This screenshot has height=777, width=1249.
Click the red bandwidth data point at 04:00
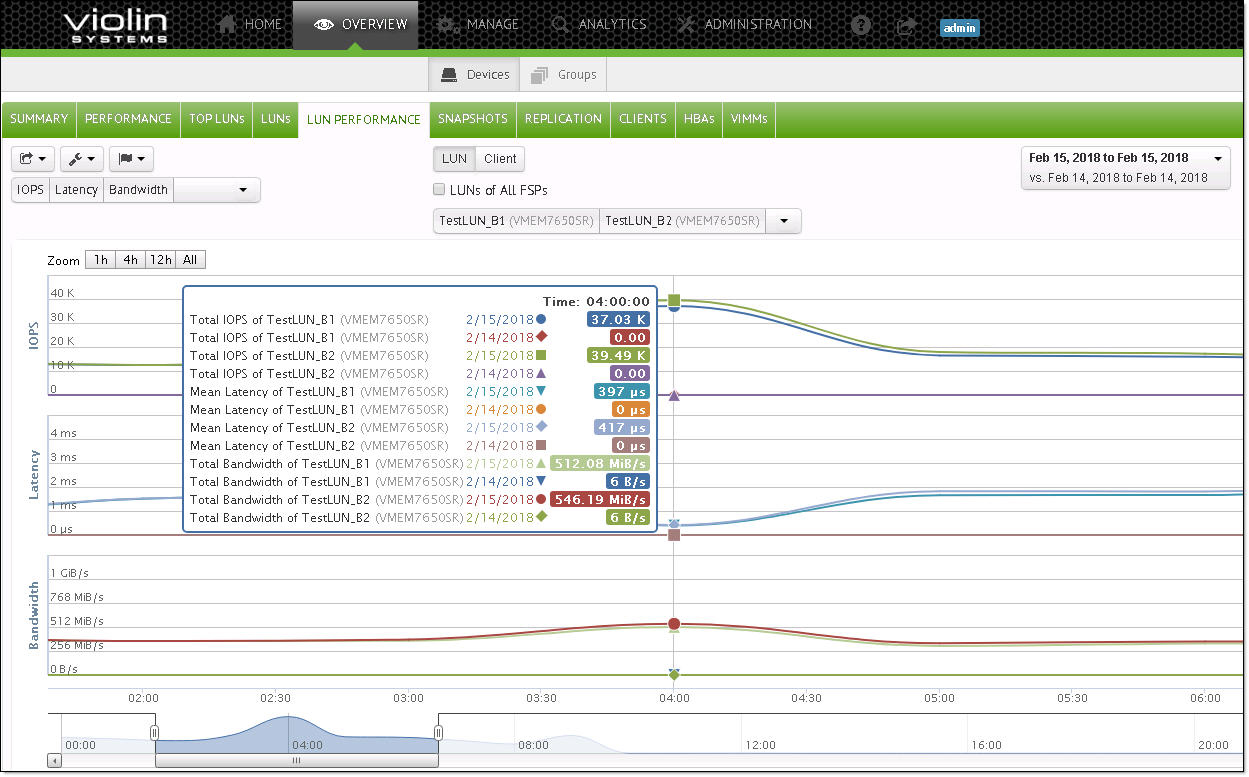coord(674,624)
